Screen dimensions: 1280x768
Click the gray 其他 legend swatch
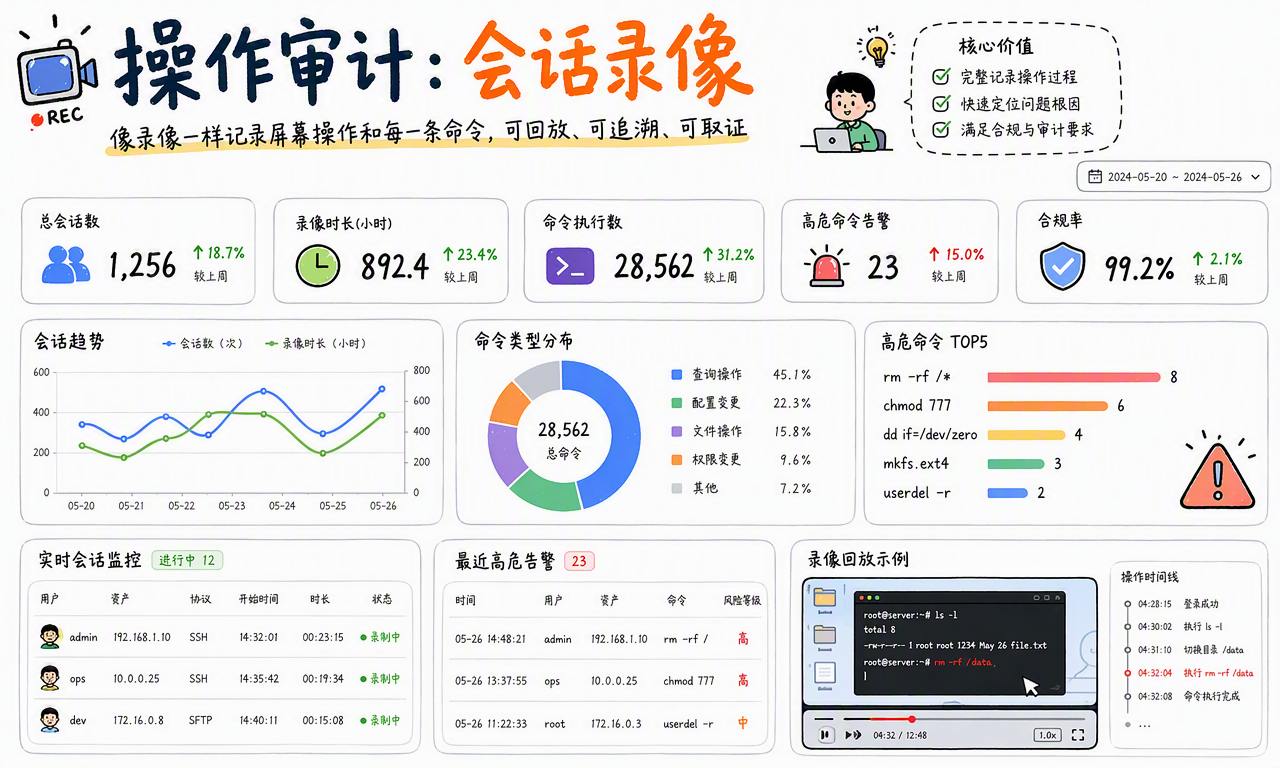pyautogui.click(x=677, y=488)
